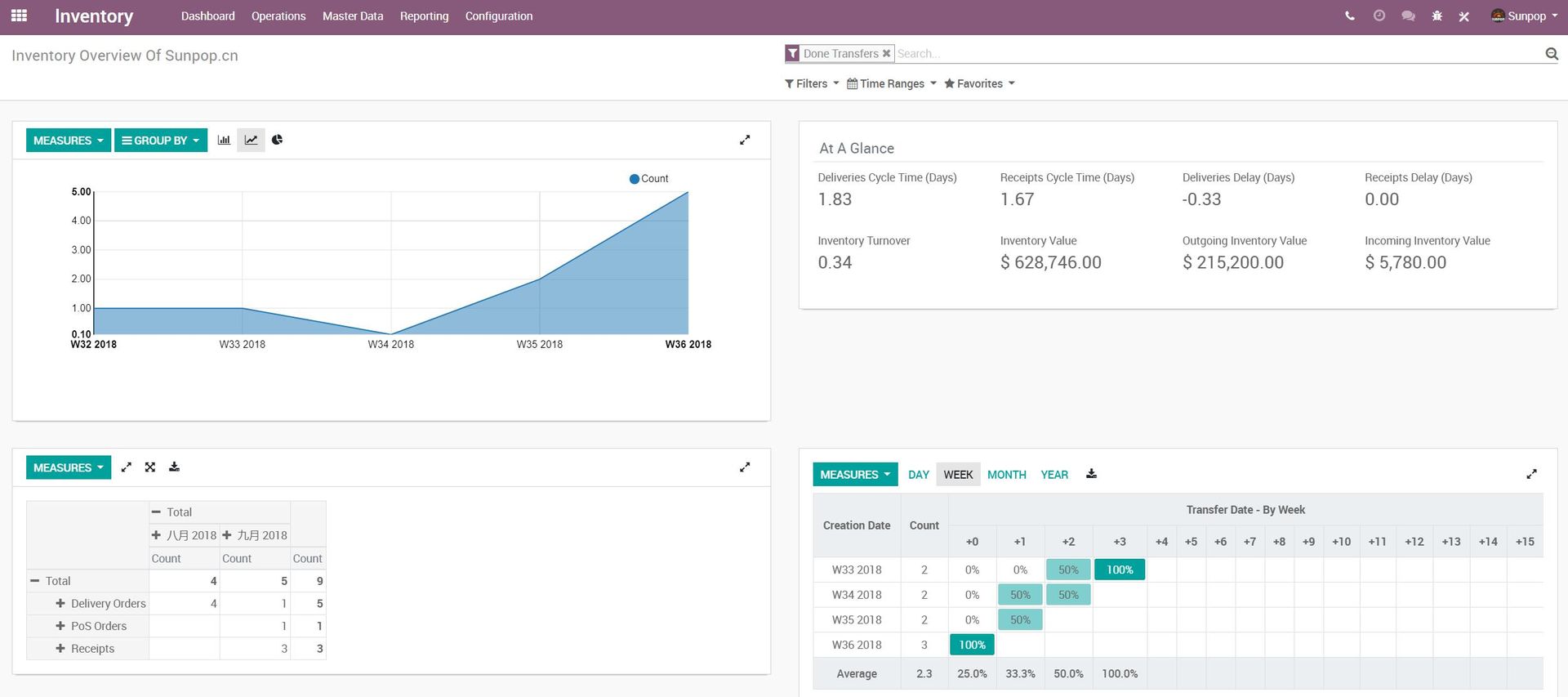This screenshot has width=1568, height=697.
Task: Click the pivot expand all icon
Action: [150, 467]
